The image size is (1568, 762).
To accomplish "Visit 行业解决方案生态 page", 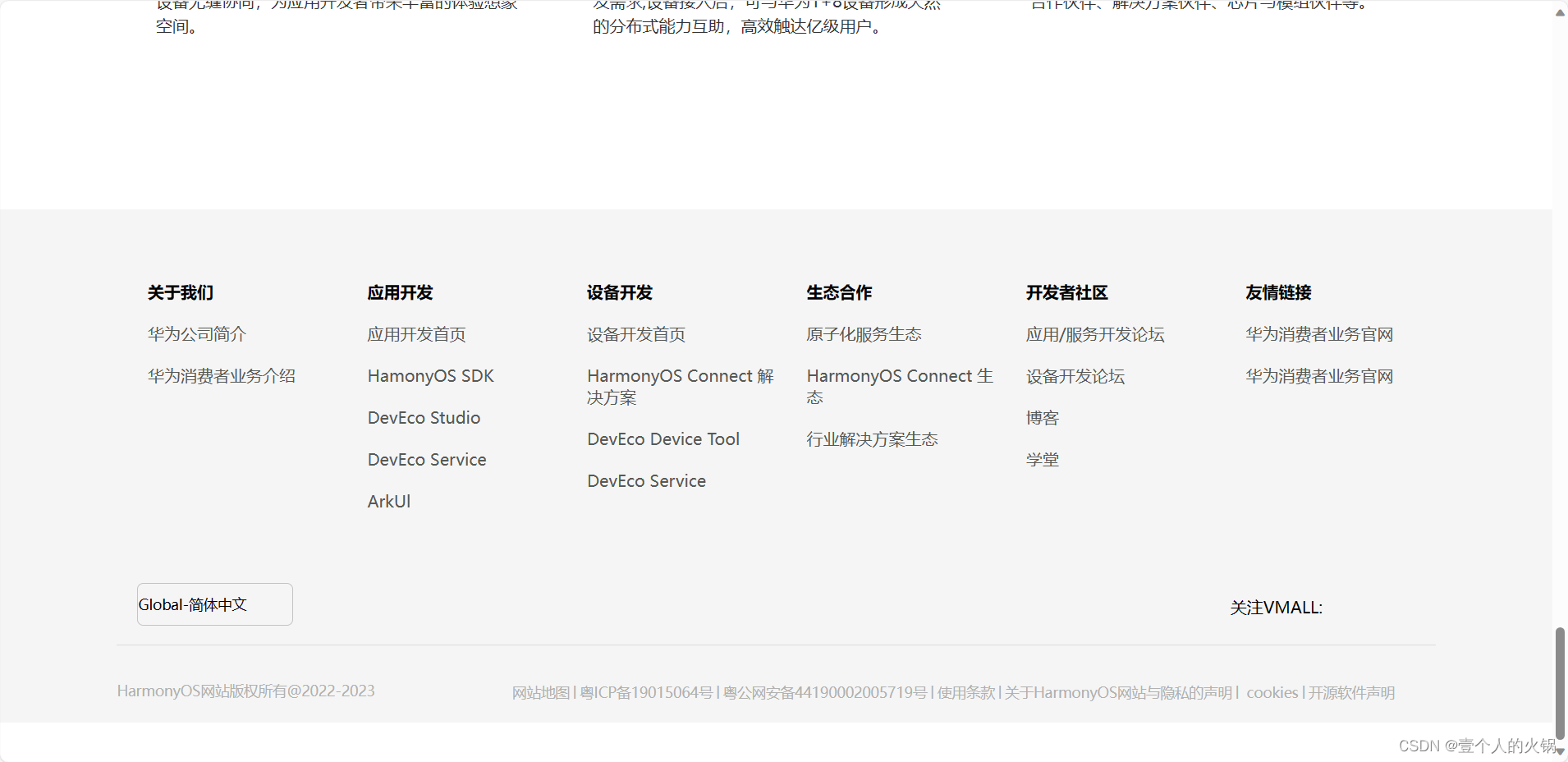I will coord(872,438).
